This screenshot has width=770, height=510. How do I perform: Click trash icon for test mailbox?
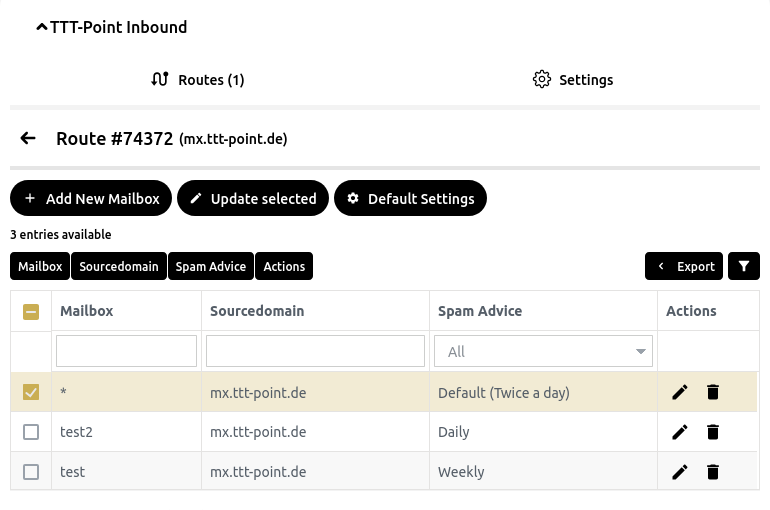(713, 472)
